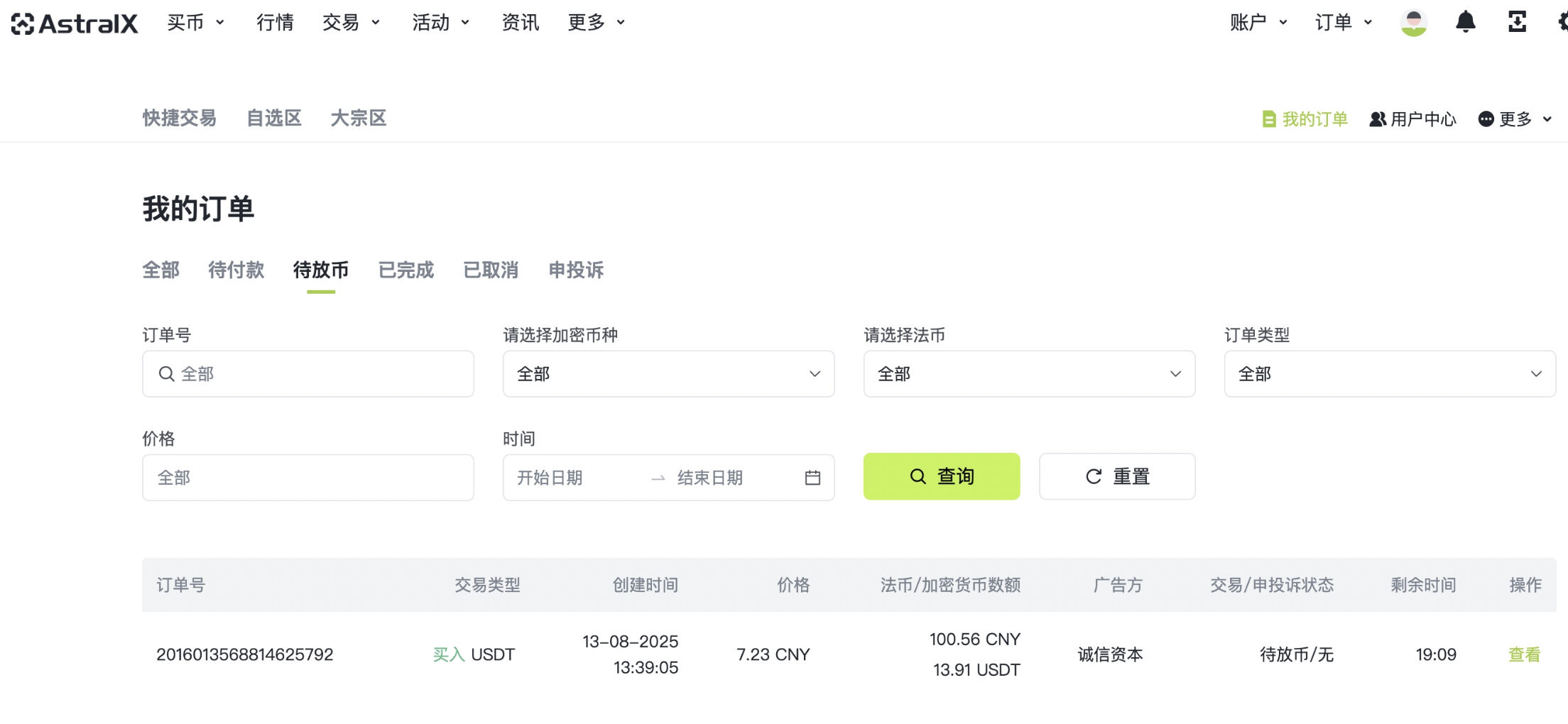Focus the 价格 input field
Image resolution: width=1568 pixels, height=724 pixels.
click(x=308, y=478)
